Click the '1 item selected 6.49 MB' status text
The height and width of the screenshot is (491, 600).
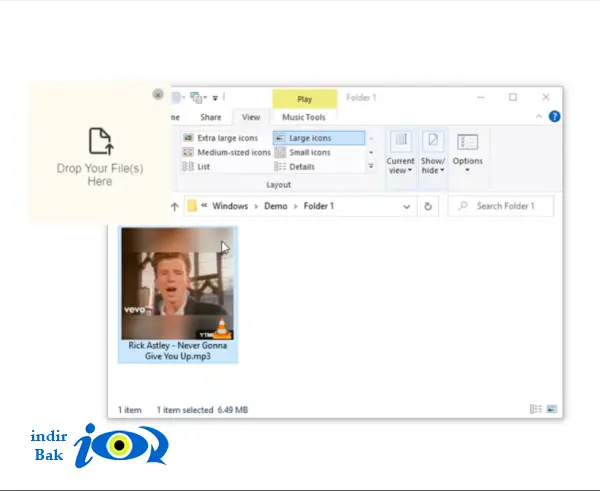tap(202, 410)
